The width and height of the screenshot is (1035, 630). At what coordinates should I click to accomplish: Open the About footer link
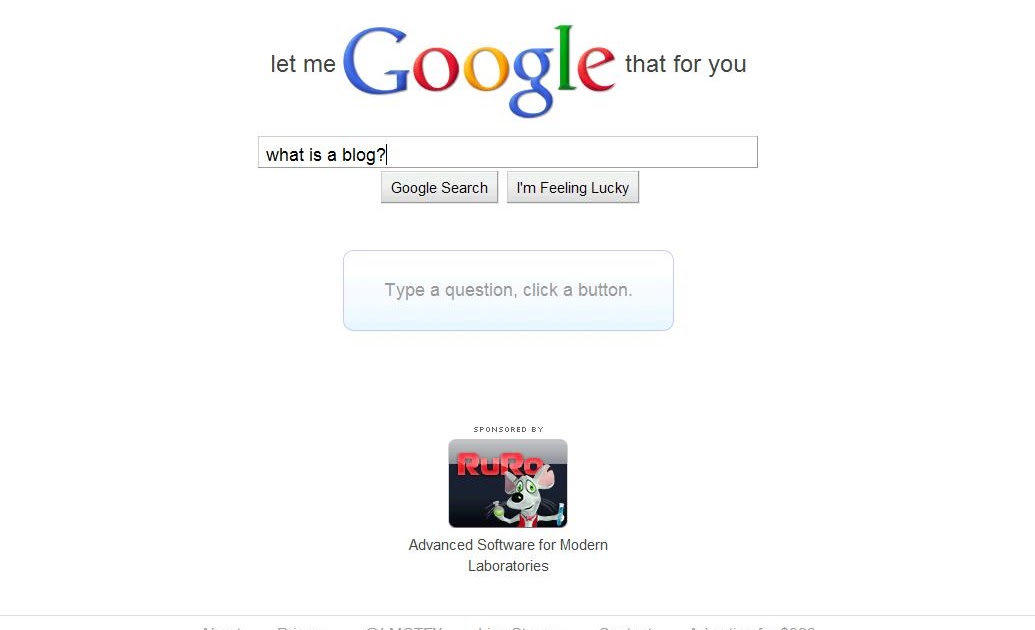click(x=221, y=627)
